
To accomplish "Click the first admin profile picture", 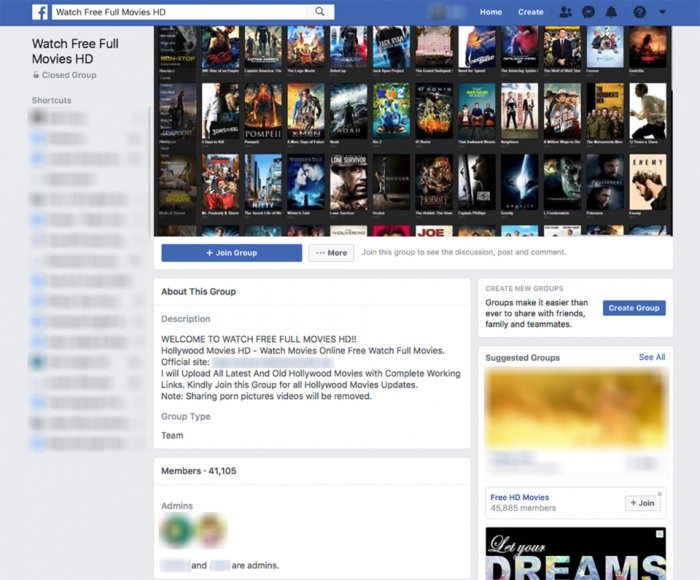I will click(x=177, y=530).
